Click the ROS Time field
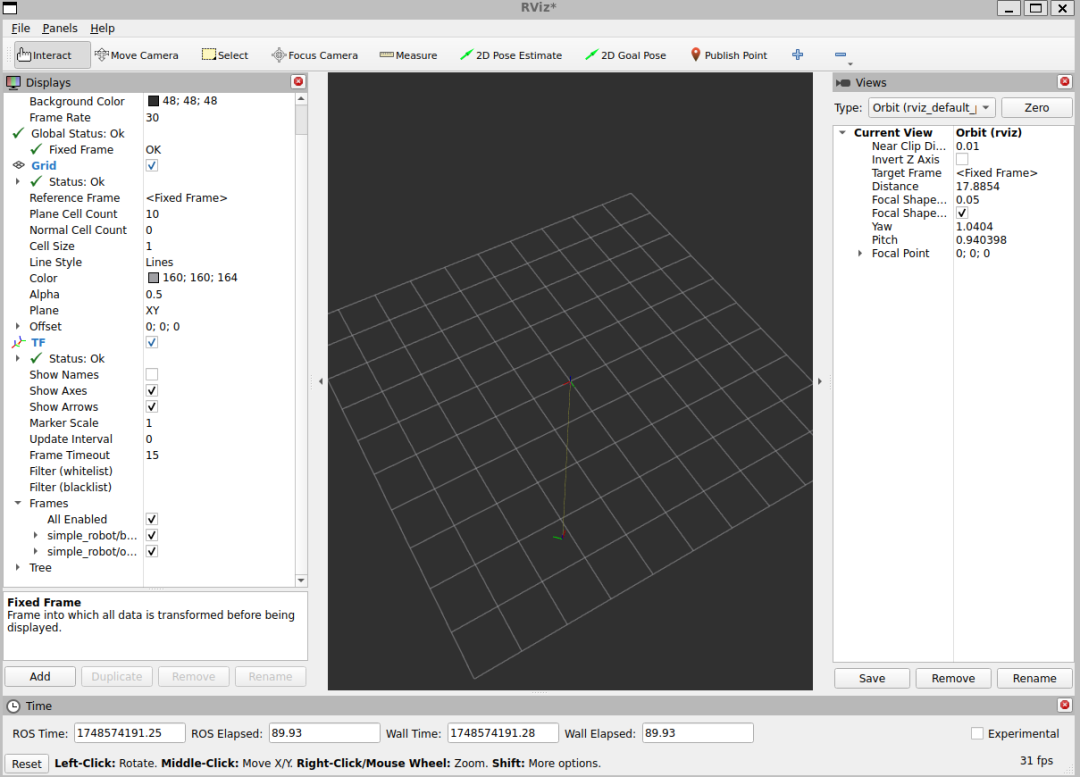Screen dimensions: 1080x777 click(129, 733)
